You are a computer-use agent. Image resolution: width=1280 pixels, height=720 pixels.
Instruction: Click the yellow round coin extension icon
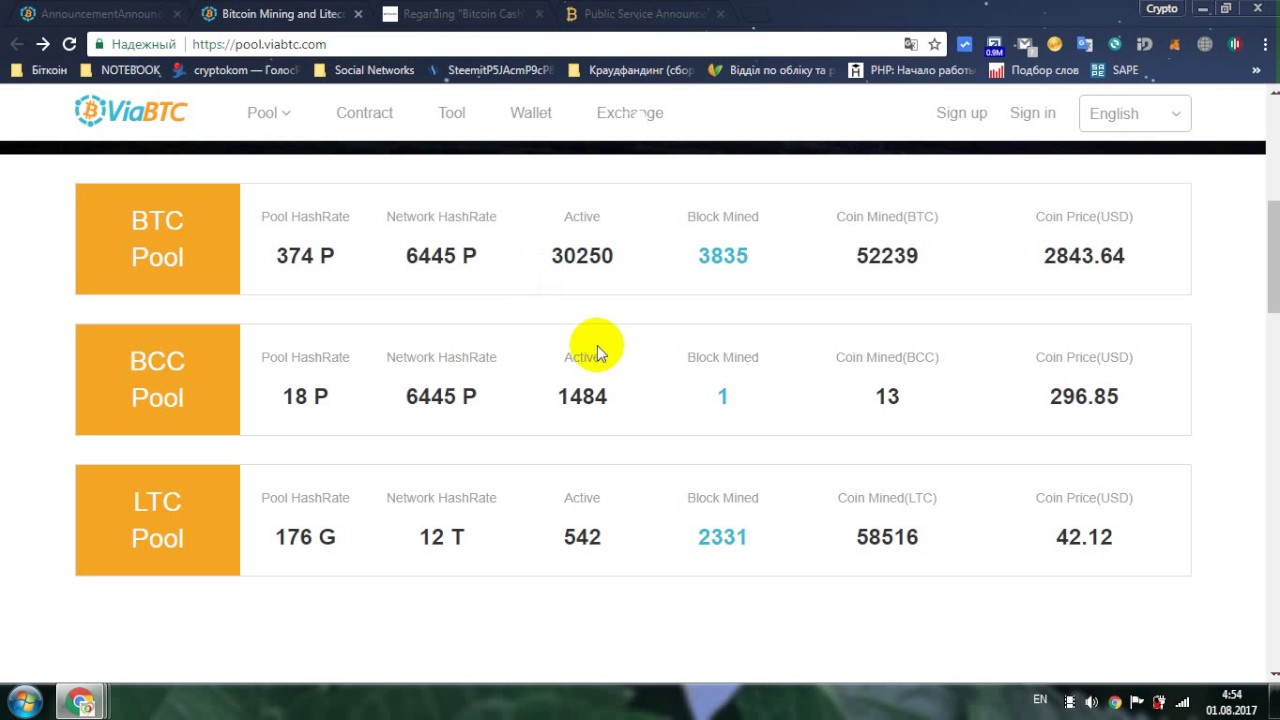[1054, 44]
